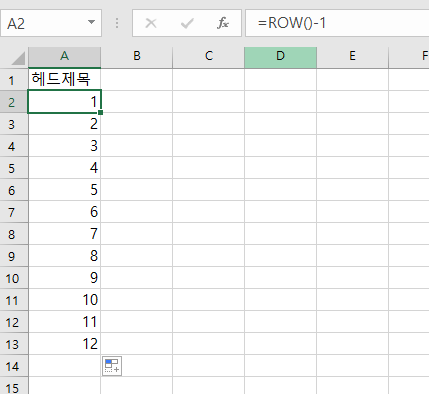Select row 5 header
429x394 pixels.
pyautogui.click(x=14, y=168)
